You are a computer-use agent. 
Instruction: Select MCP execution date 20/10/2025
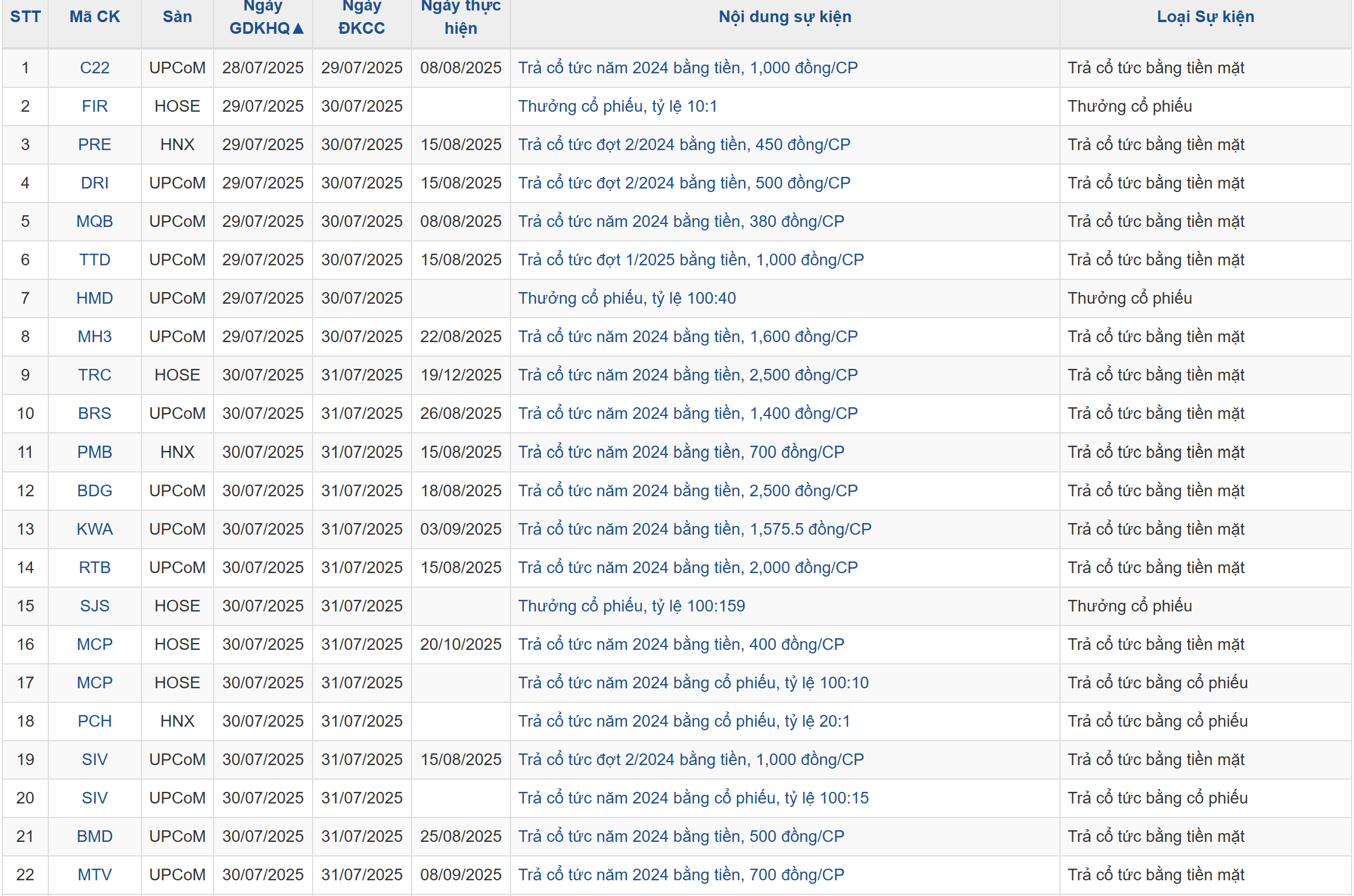[461, 645]
